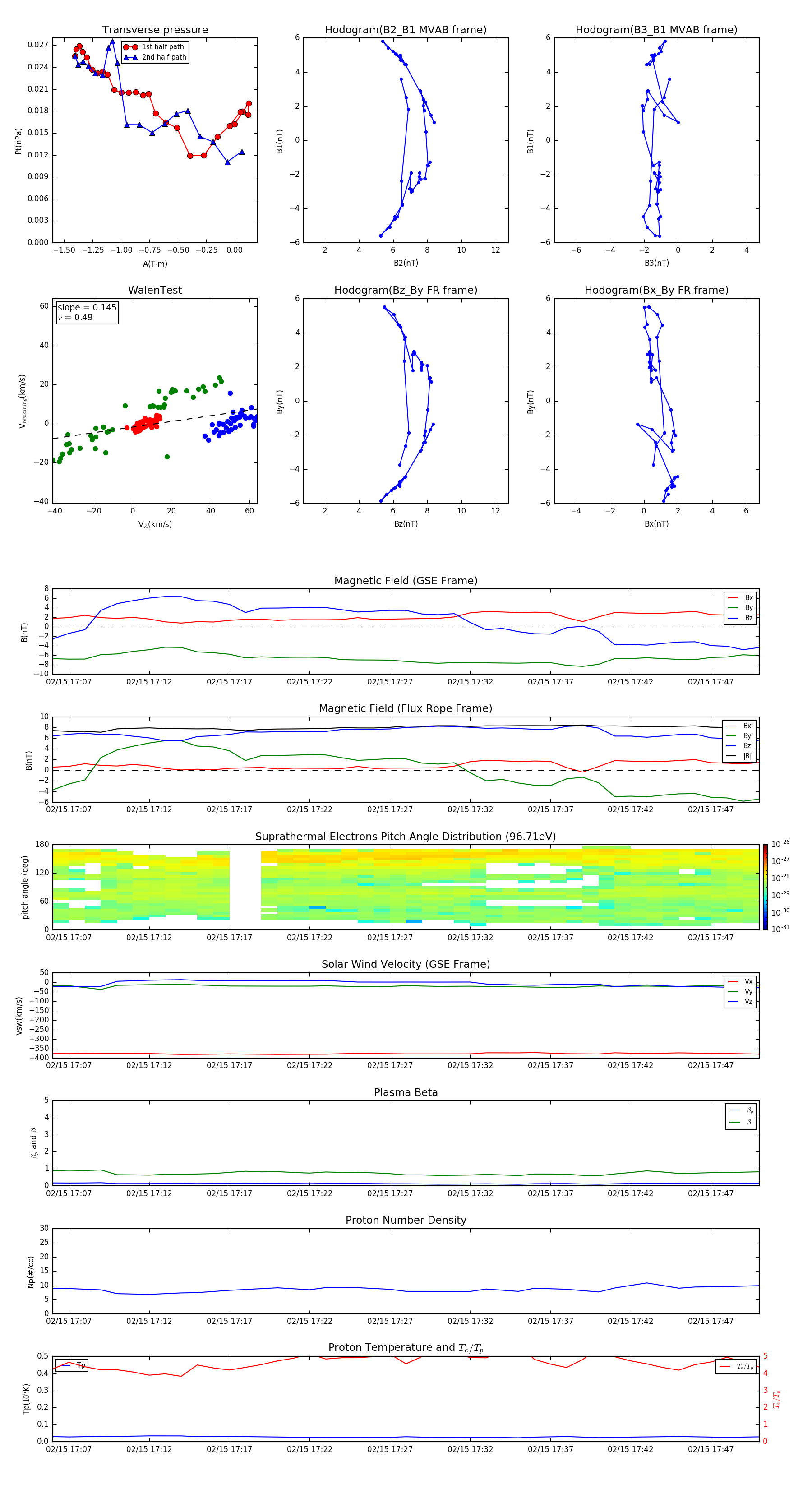The image size is (812, 1489).
Task: Click the "V_A(km/s)" x-axis label
Action: click(155, 524)
